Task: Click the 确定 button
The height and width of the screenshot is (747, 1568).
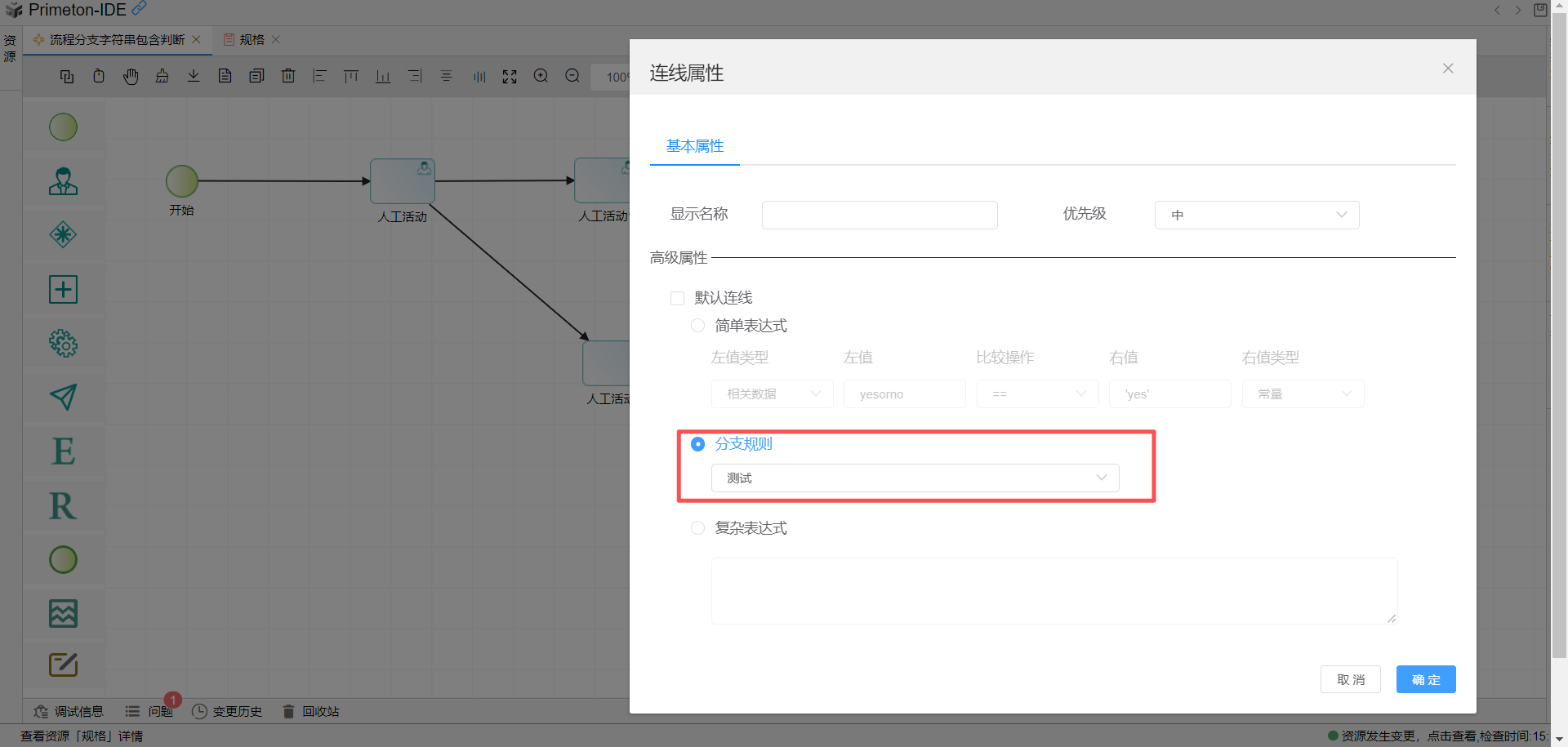Action: pos(1425,679)
